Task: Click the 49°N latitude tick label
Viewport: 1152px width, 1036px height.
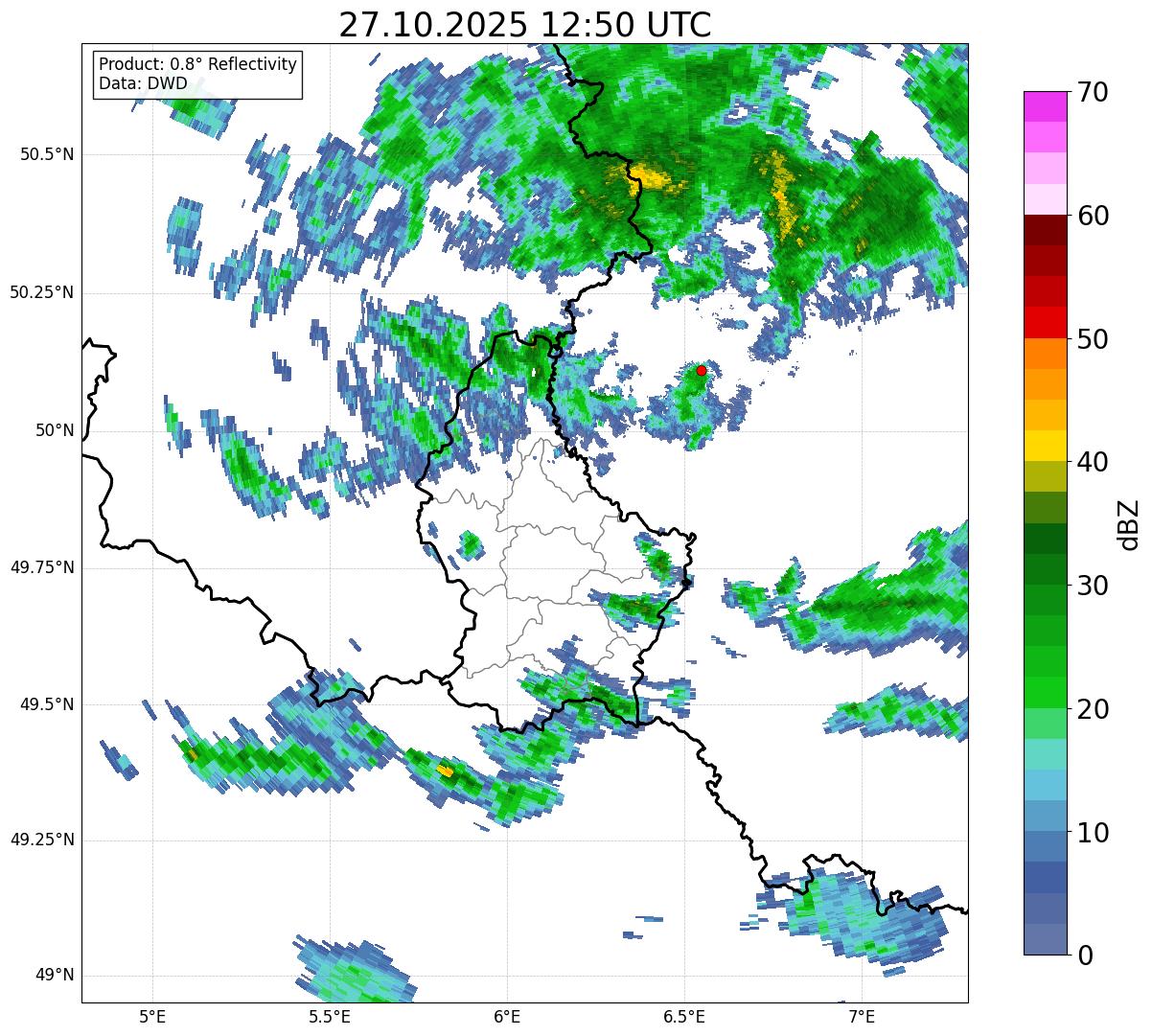Action: 54,976
